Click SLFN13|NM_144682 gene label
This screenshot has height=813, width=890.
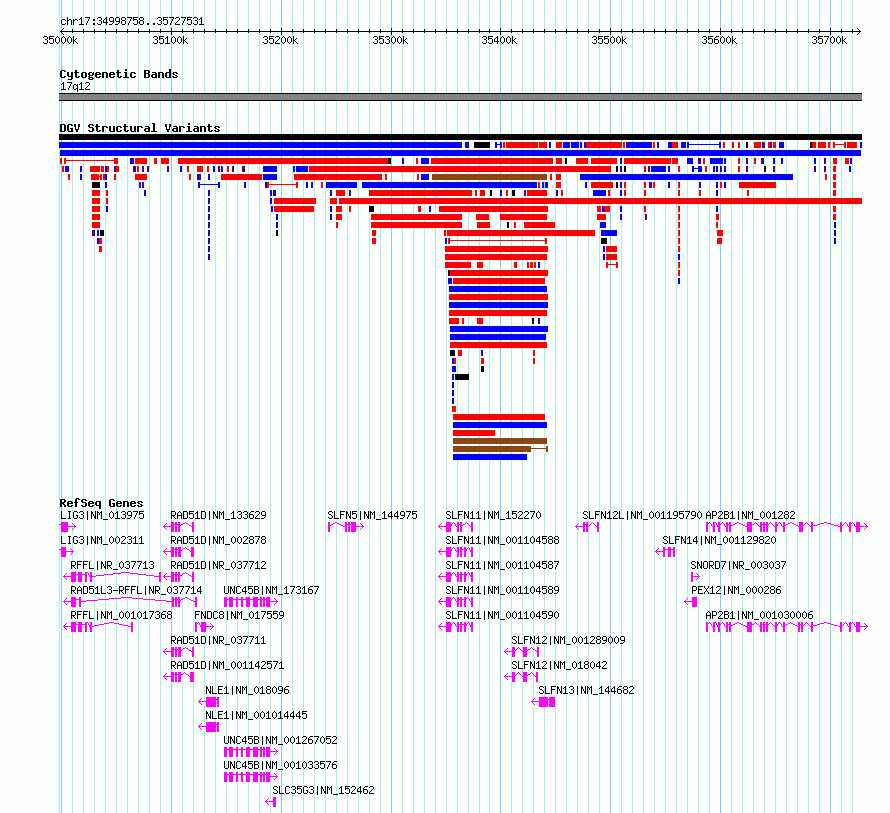click(586, 690)
